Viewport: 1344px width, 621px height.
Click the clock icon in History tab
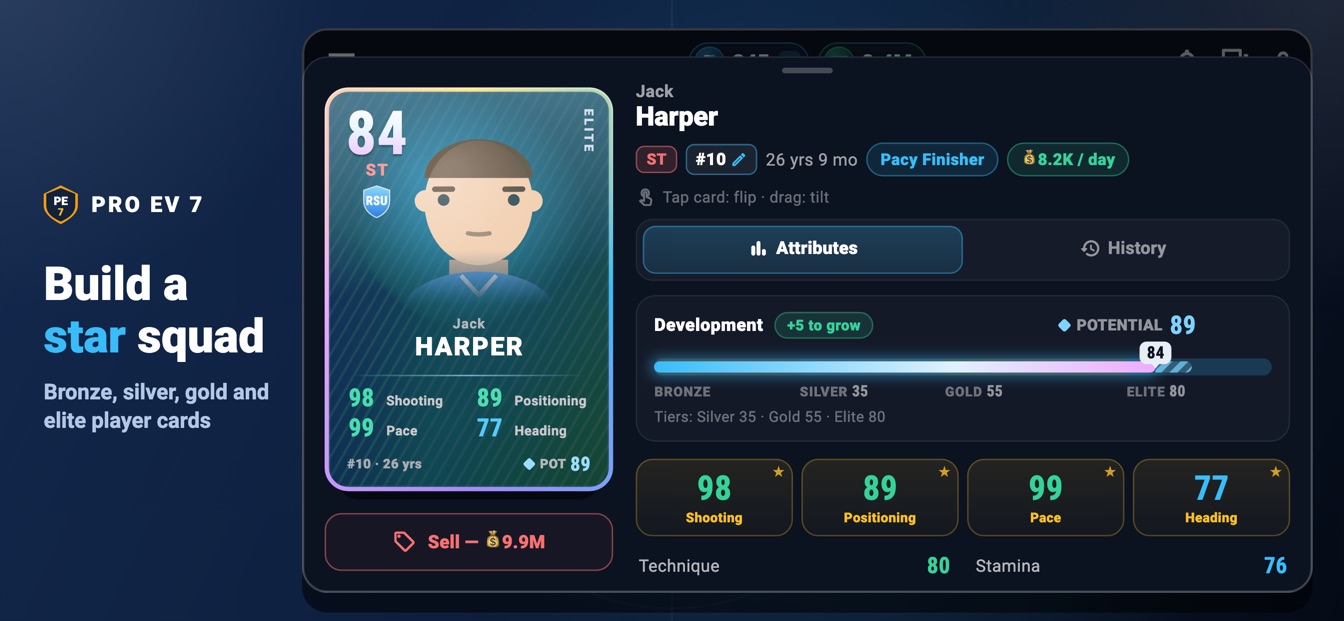(1090, 248)
